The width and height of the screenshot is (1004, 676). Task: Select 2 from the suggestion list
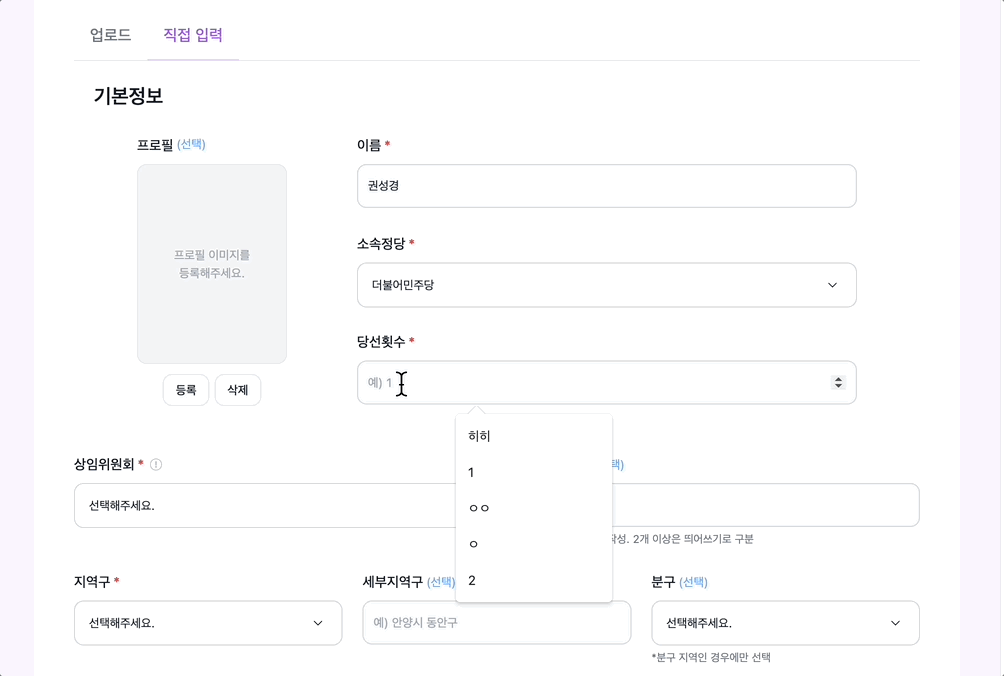[535, 578]
